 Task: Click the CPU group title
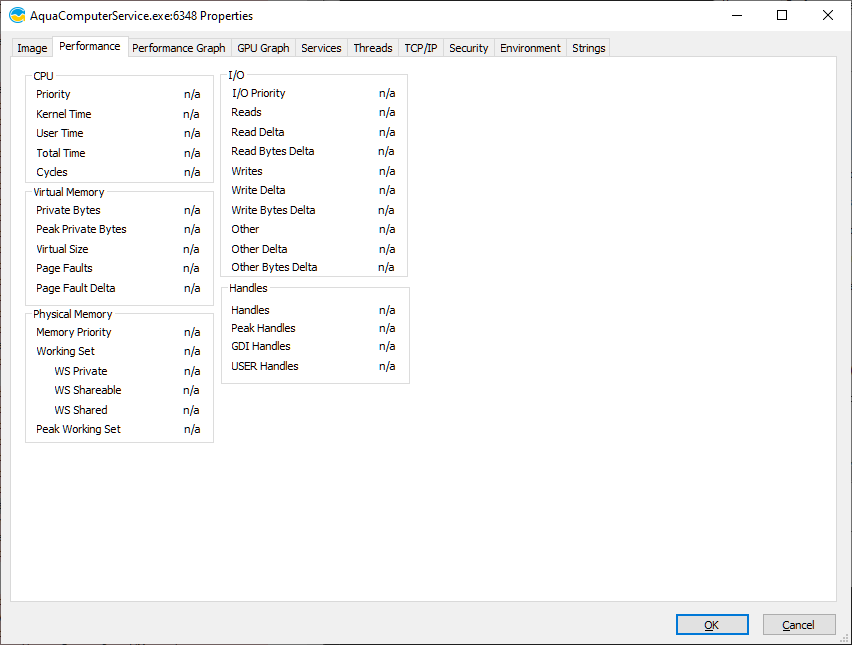click(x=43, y=76)
